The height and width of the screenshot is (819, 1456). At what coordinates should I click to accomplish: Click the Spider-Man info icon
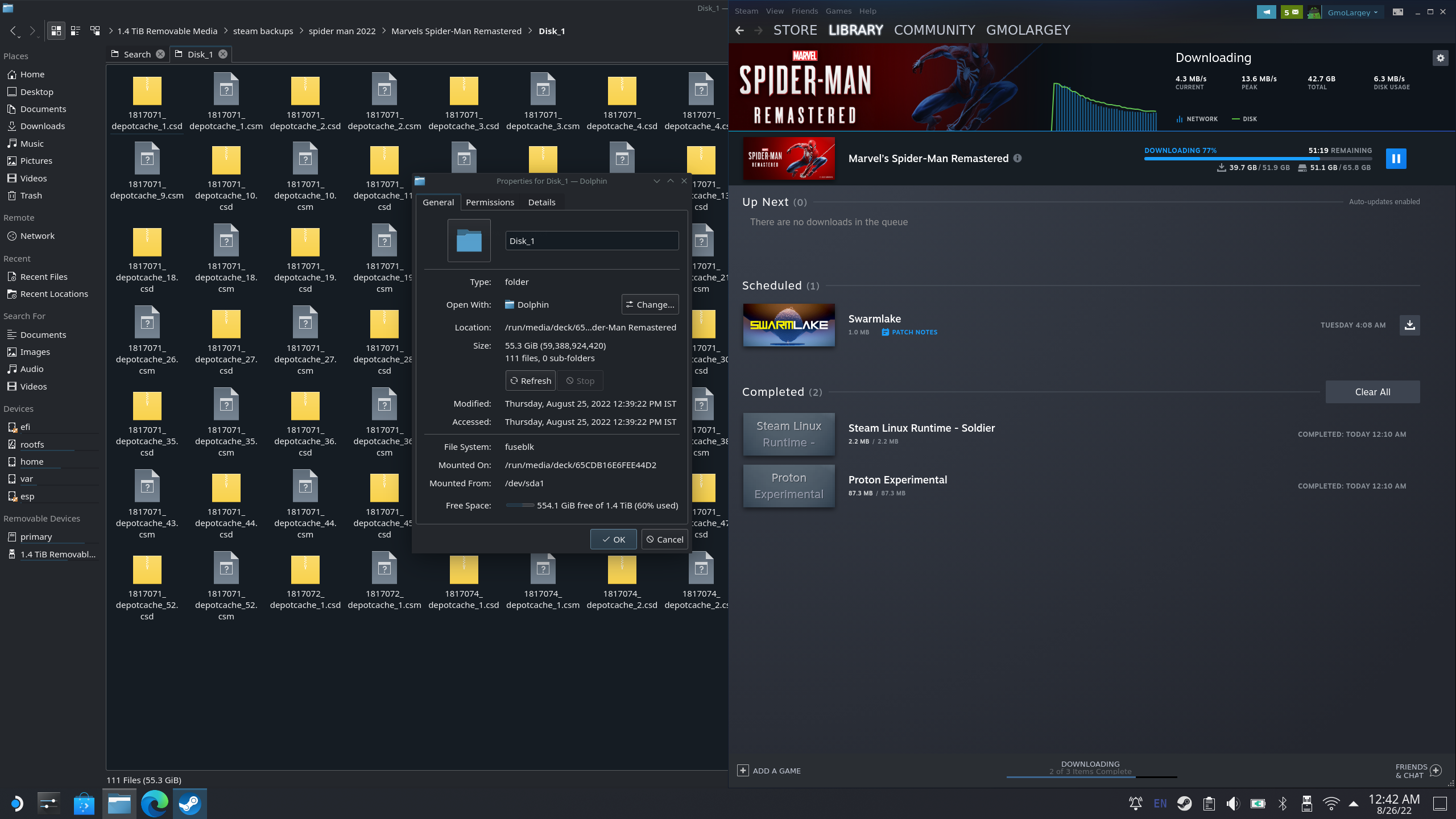[x=1017, y=159]
